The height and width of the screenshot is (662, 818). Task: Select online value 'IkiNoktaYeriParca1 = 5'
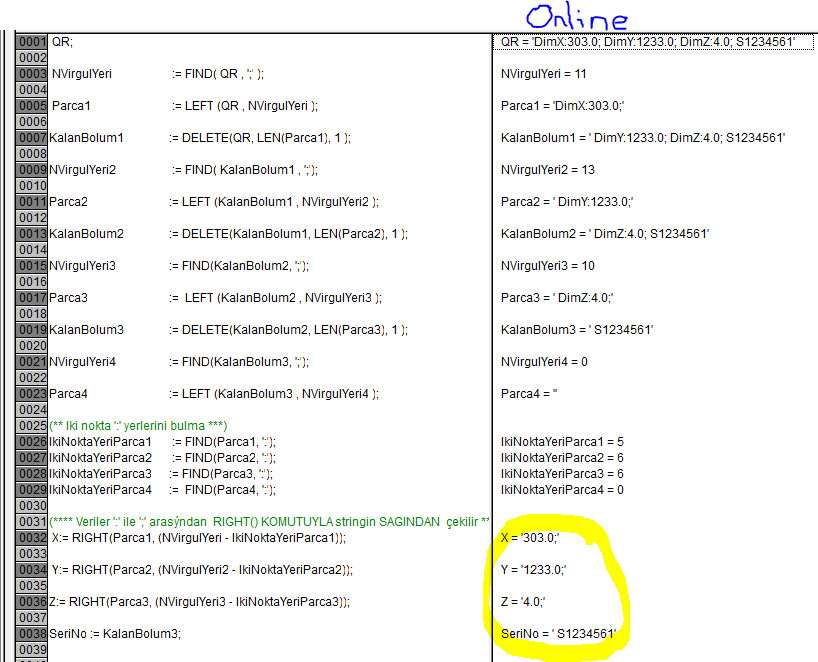tap(562, 442)
